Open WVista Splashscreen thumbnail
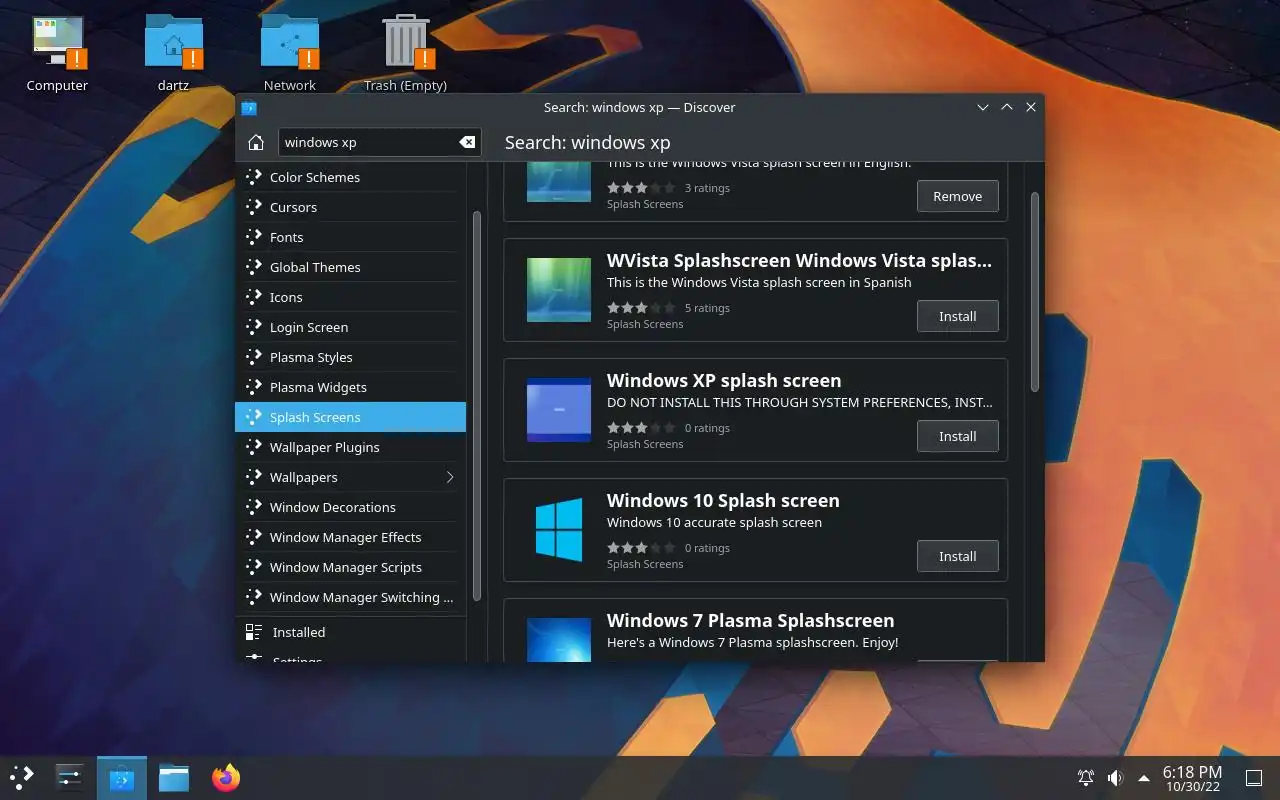 pos(559,290)
